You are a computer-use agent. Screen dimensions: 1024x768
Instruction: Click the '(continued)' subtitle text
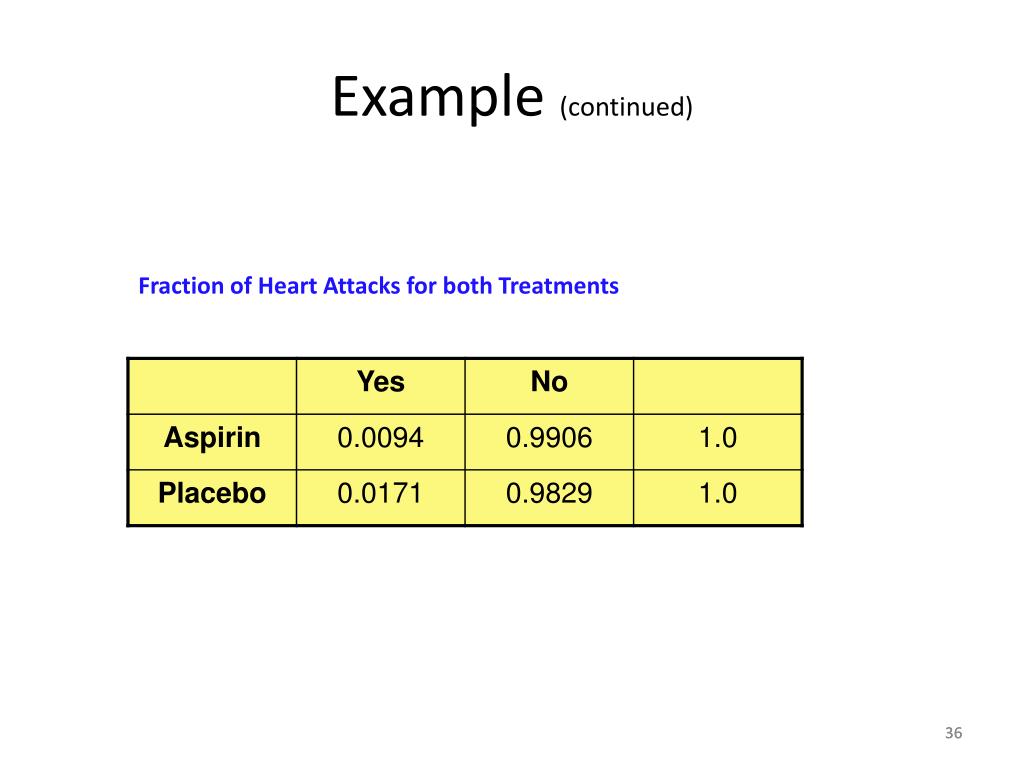tap(626, 106)
